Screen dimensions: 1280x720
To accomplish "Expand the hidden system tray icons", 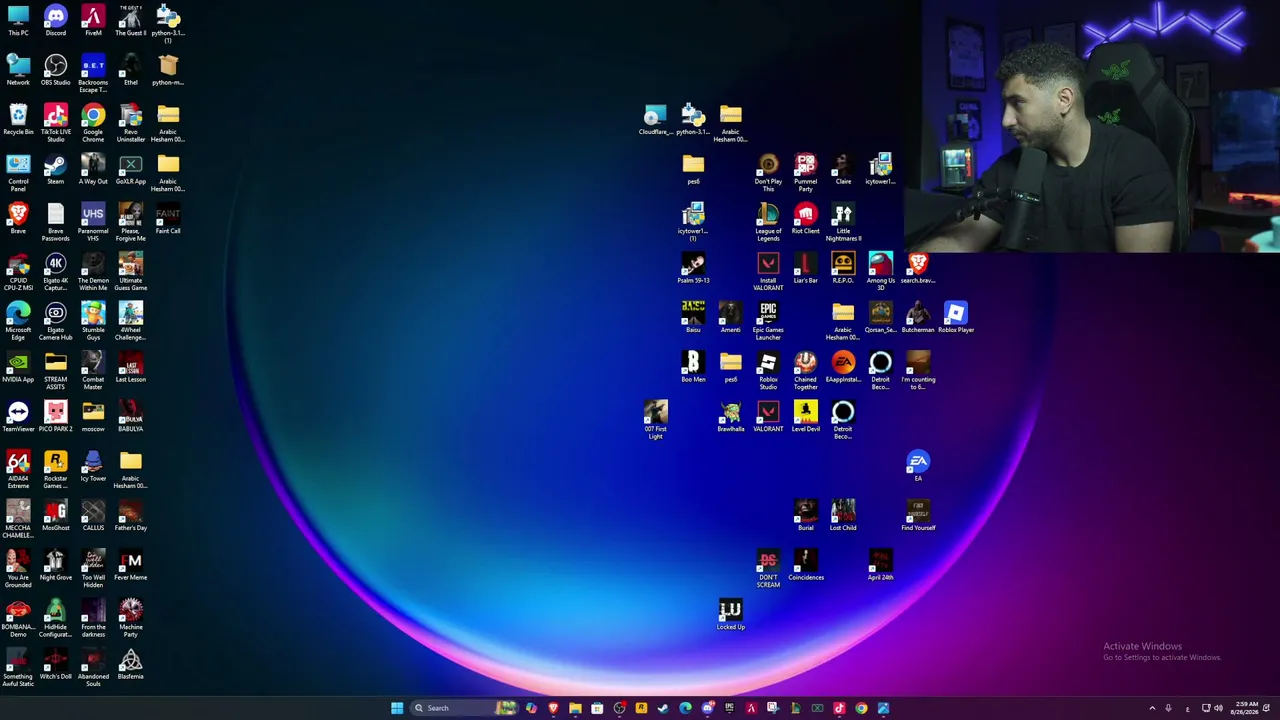I will (1152, 708).
